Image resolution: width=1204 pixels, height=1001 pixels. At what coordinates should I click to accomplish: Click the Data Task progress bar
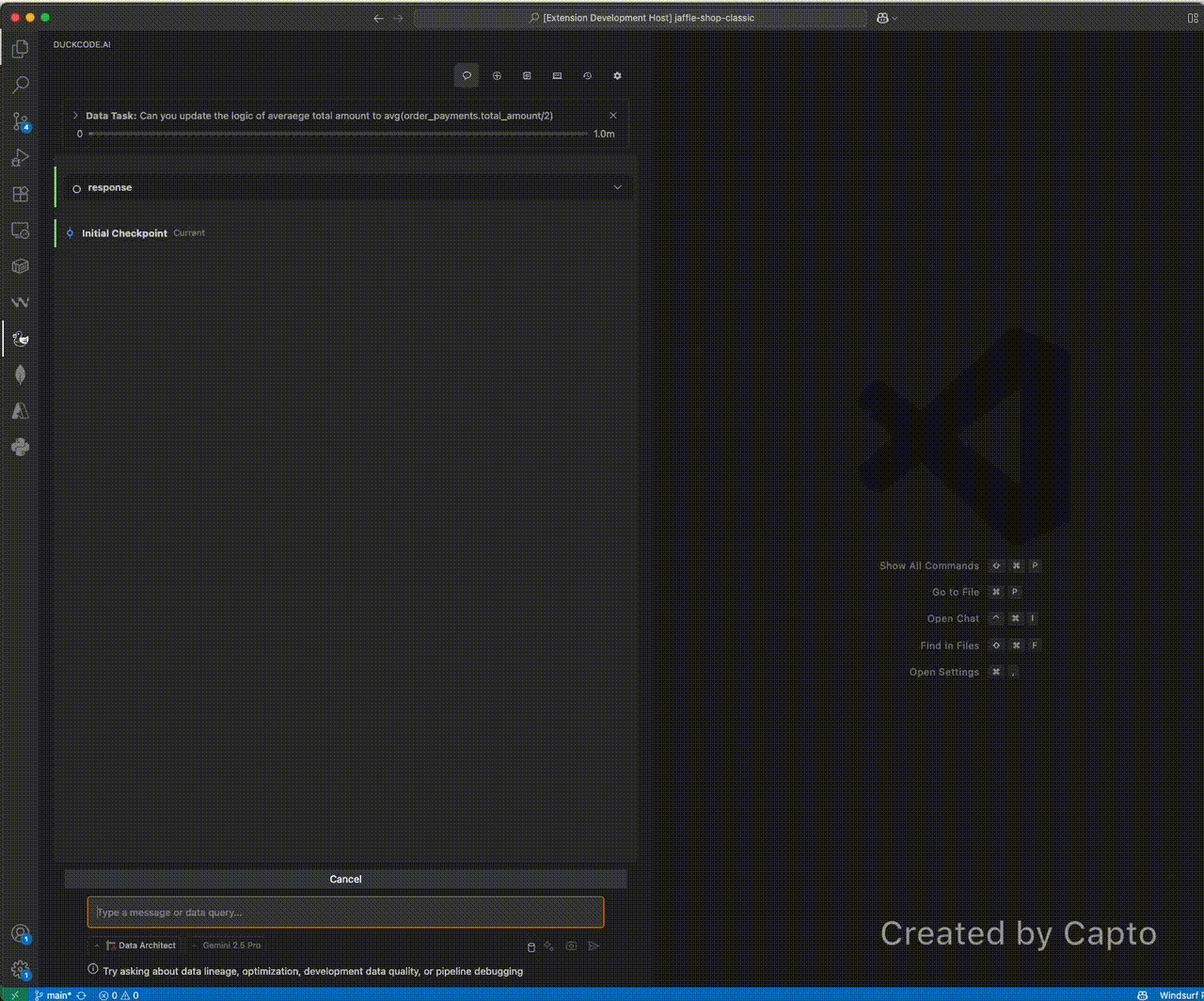click(338, 134)
